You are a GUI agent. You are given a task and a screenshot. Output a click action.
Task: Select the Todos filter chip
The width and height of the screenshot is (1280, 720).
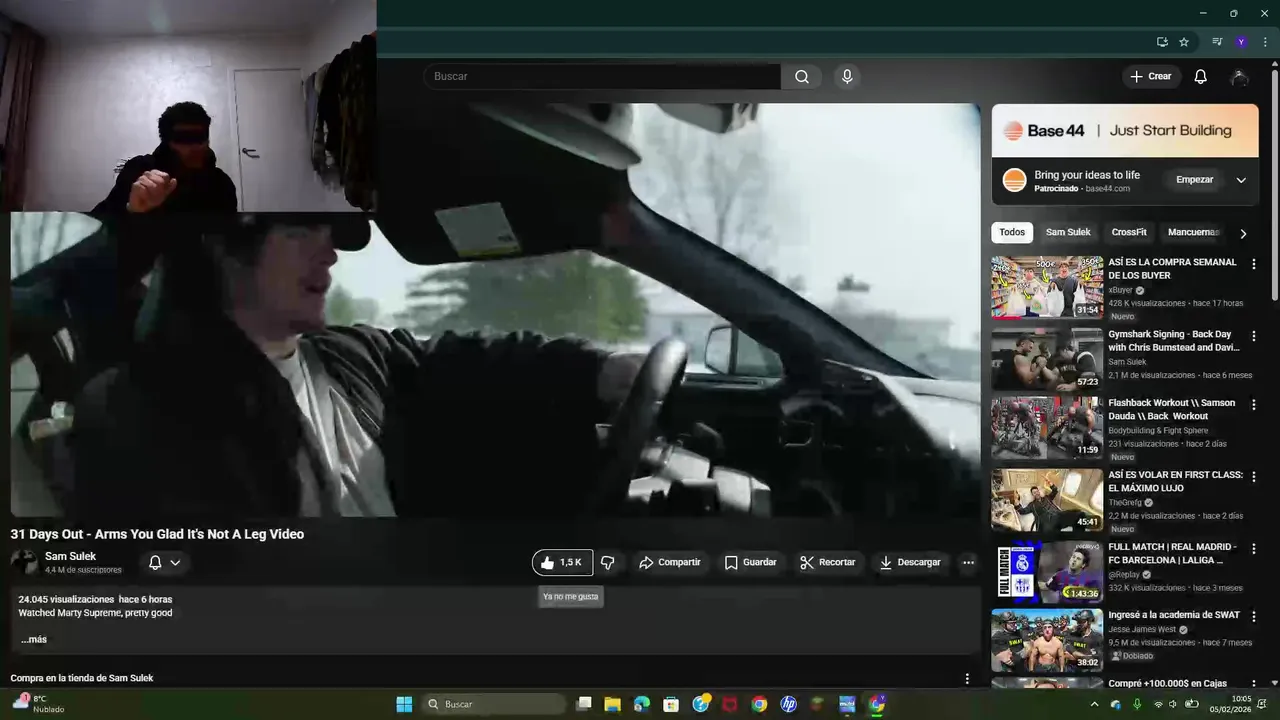pos(1012,232)
